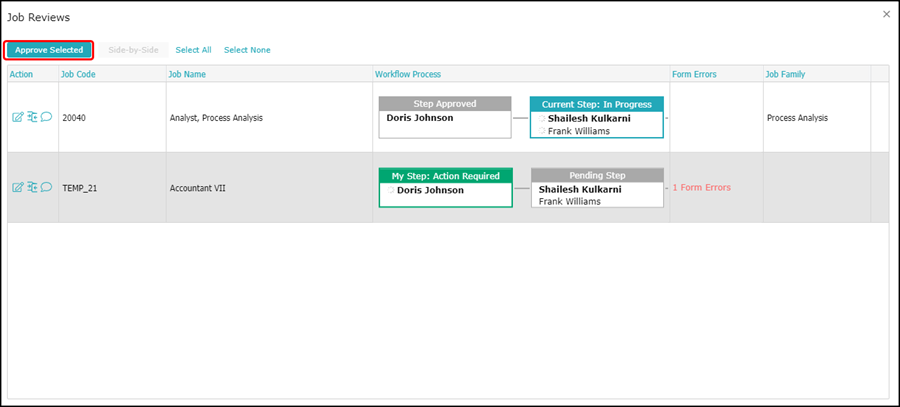Sort by the Job Name column header
The image size is (900, 407).
(x=188, y=74)
